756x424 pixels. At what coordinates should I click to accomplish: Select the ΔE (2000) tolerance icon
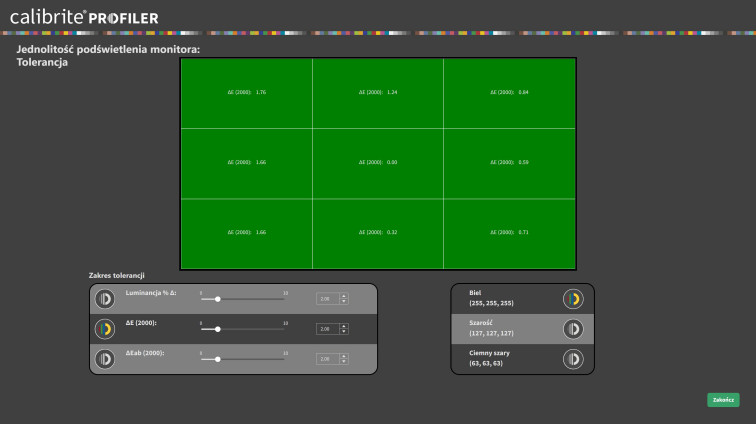point(104,328)
